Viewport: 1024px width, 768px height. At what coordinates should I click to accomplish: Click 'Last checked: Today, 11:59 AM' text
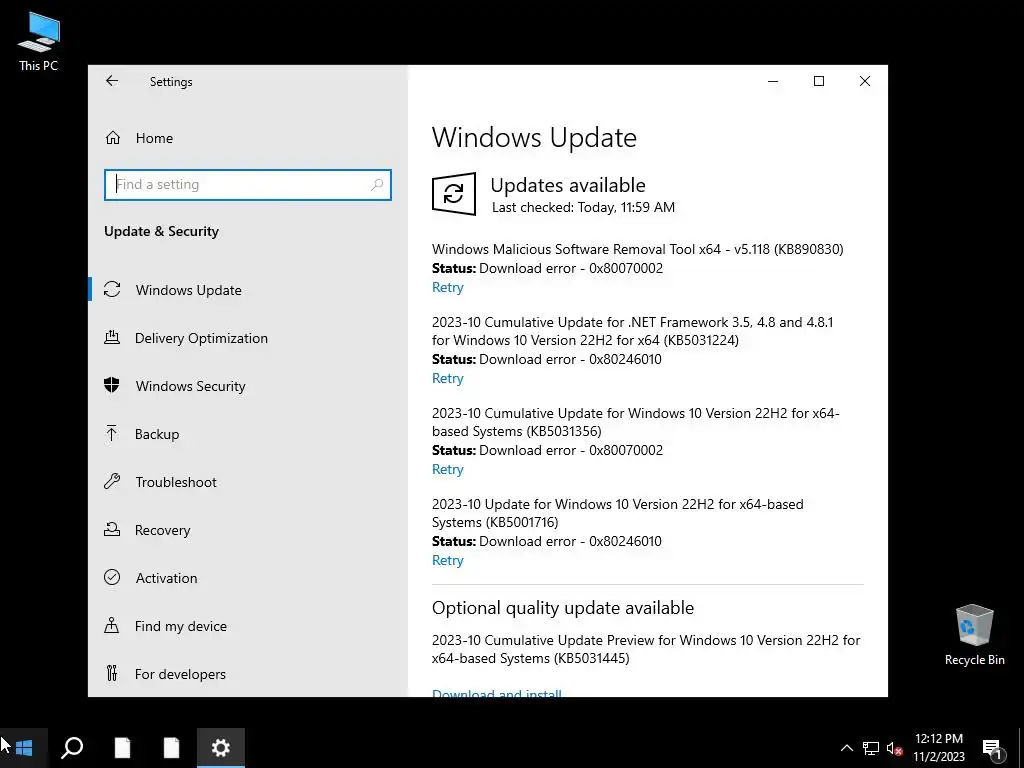(583, 208)
